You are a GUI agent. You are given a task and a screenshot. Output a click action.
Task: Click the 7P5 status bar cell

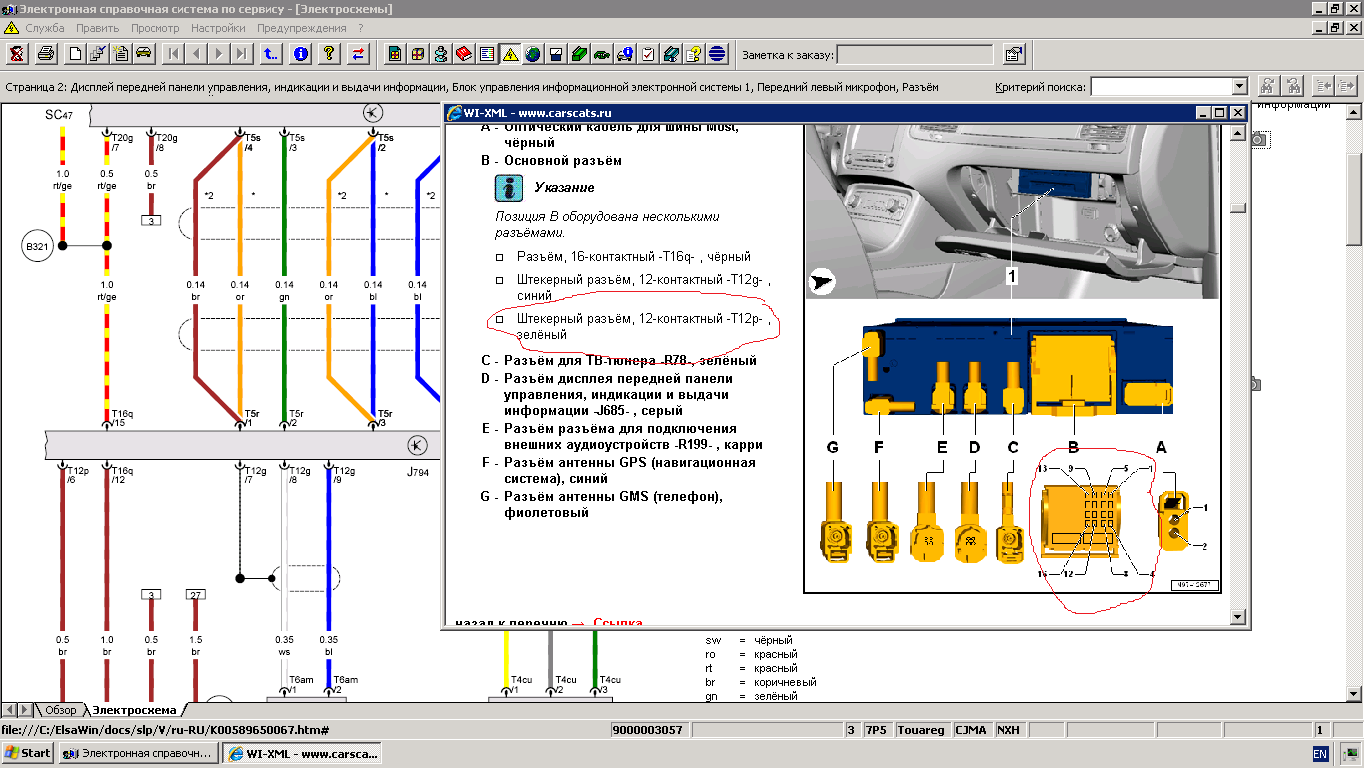875,730
